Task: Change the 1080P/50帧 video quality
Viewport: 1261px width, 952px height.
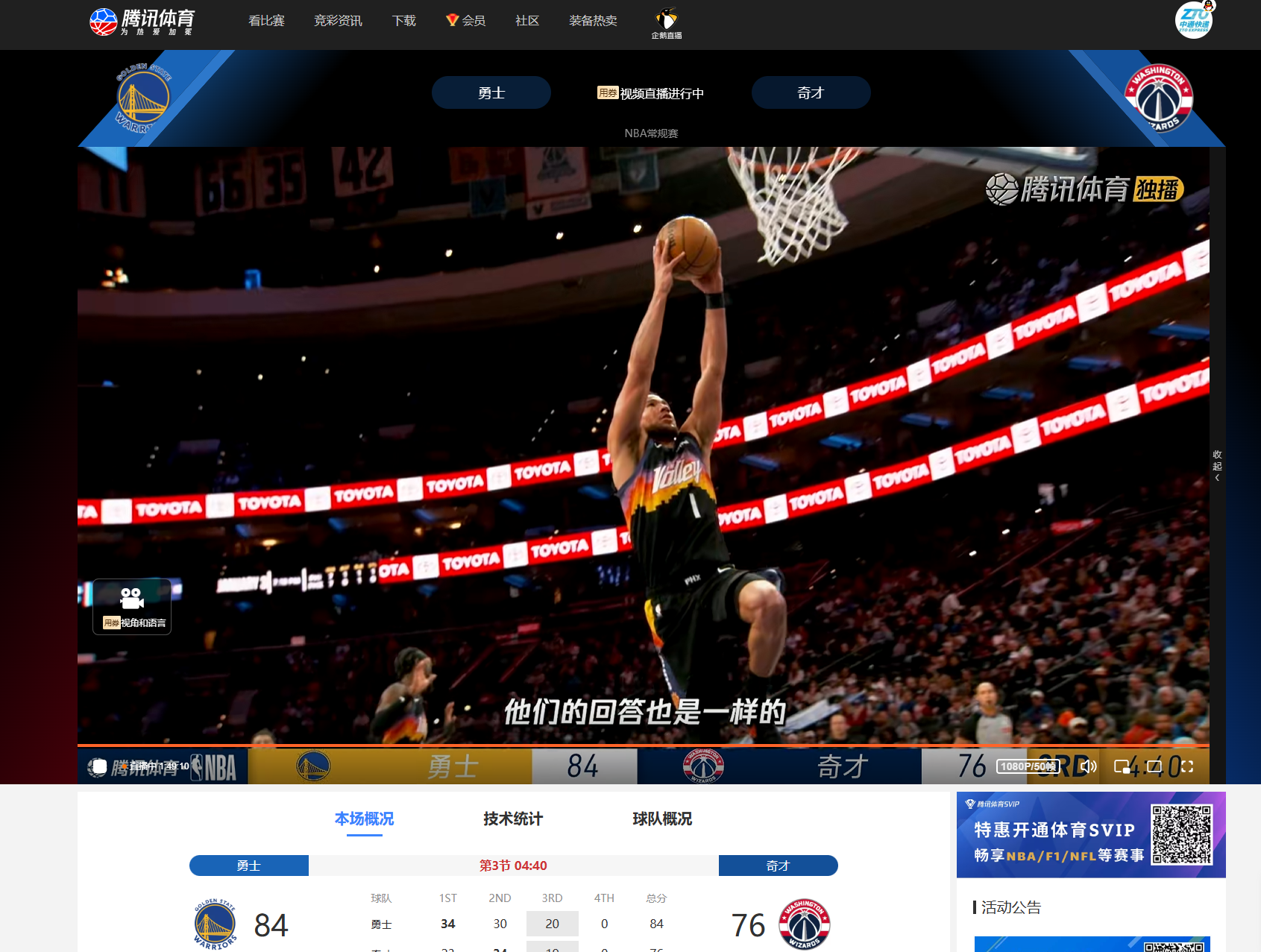Action: (1028, 766)
